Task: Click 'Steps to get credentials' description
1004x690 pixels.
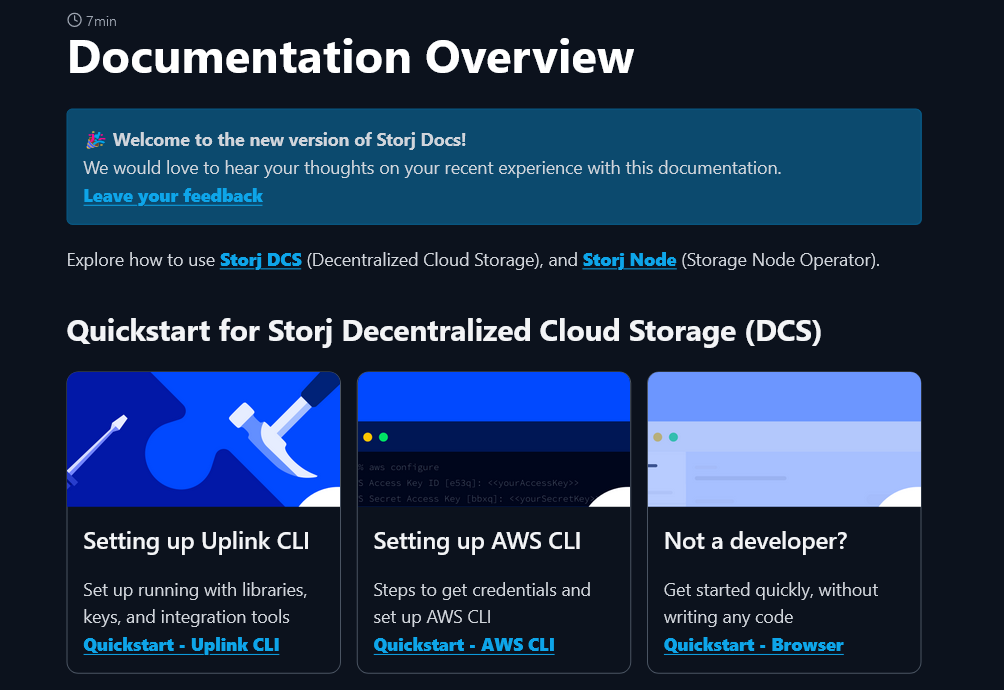Action: [482, 603]
